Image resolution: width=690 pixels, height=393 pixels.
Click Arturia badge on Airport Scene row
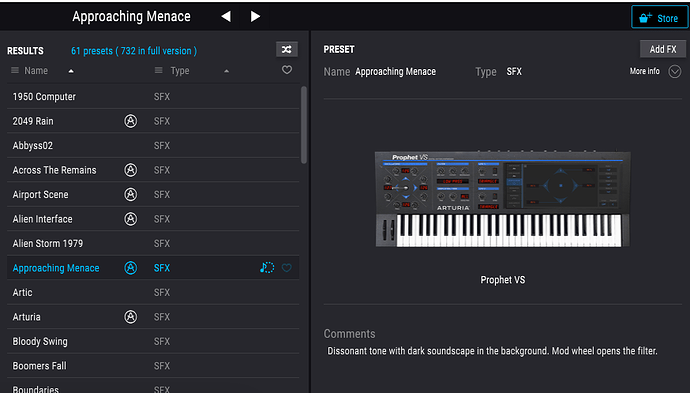click(130, 194)
